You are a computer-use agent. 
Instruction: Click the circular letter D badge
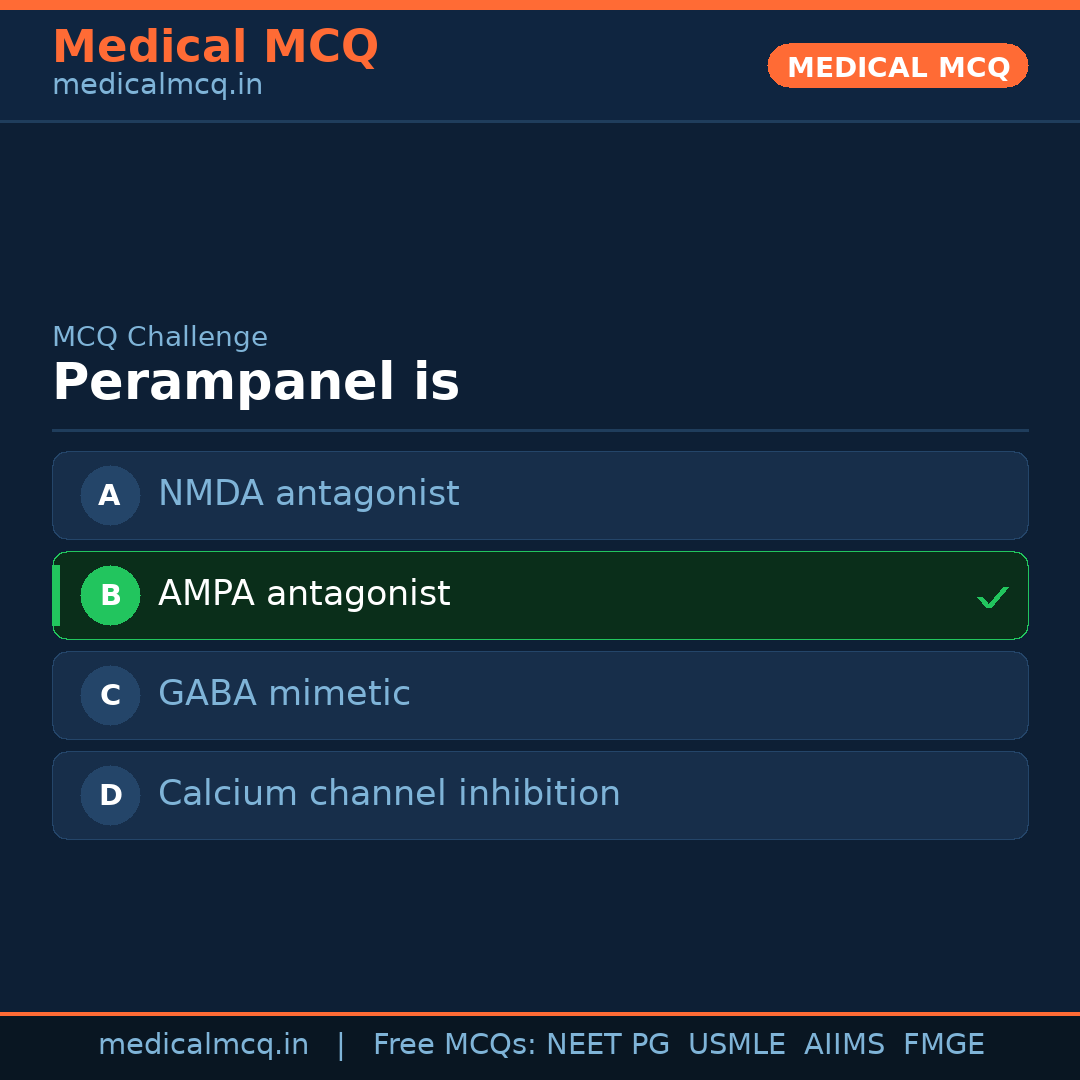[110, 795]
